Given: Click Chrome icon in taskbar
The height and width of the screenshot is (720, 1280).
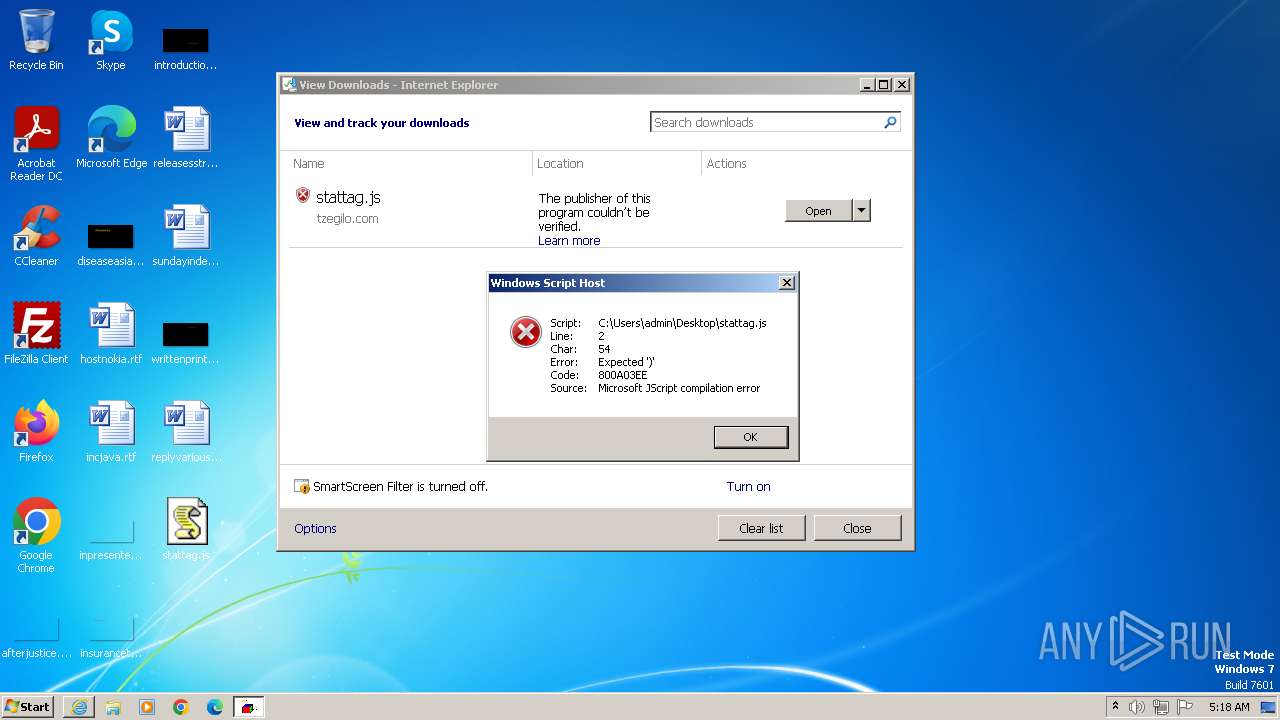Looking at the screenshot, I should pos(181,707).
